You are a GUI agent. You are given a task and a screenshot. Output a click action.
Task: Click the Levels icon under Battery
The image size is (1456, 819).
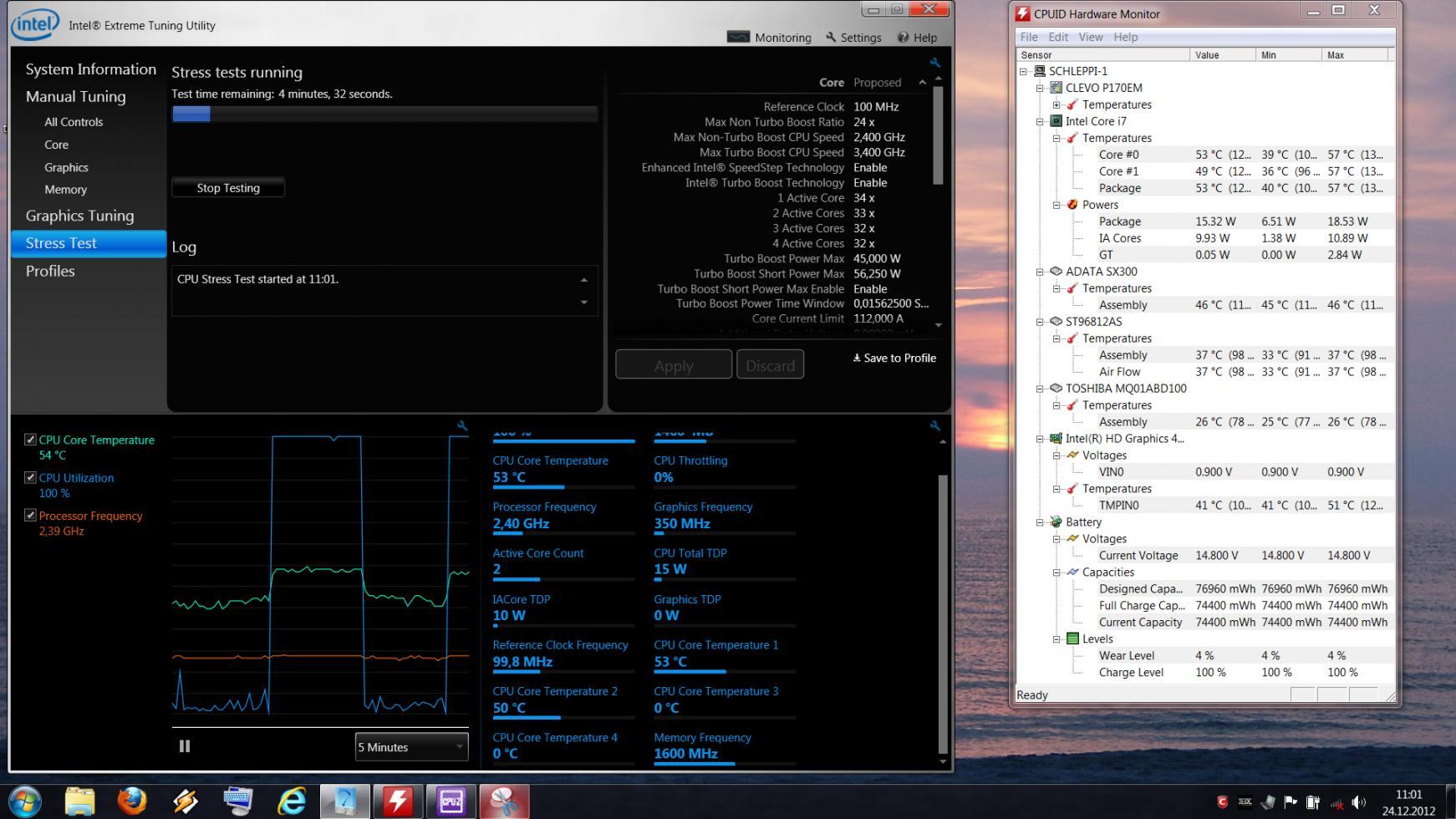click(x=1072, y=639)
